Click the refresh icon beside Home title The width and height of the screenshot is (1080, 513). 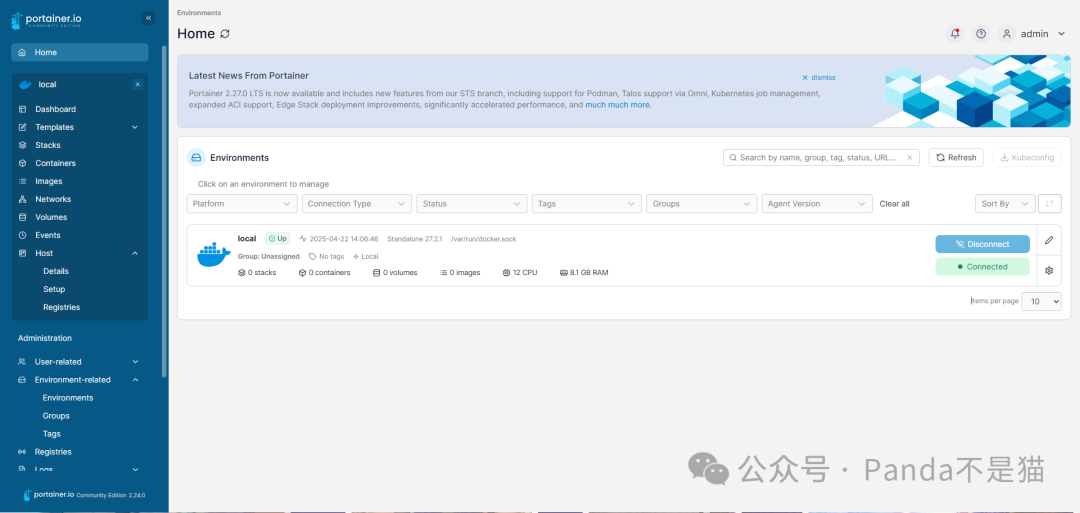[225, 34]
